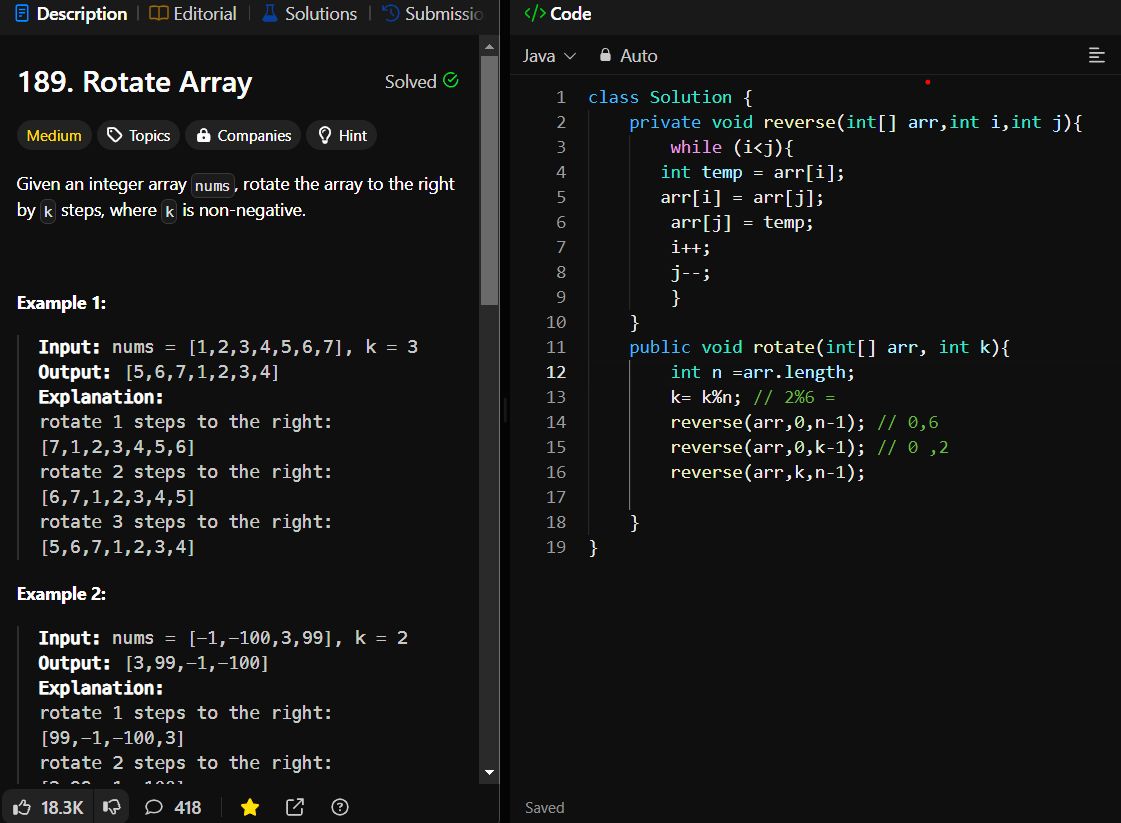Click the format code lines icon
The image size is (1121, 823).
pos(1096,55)
